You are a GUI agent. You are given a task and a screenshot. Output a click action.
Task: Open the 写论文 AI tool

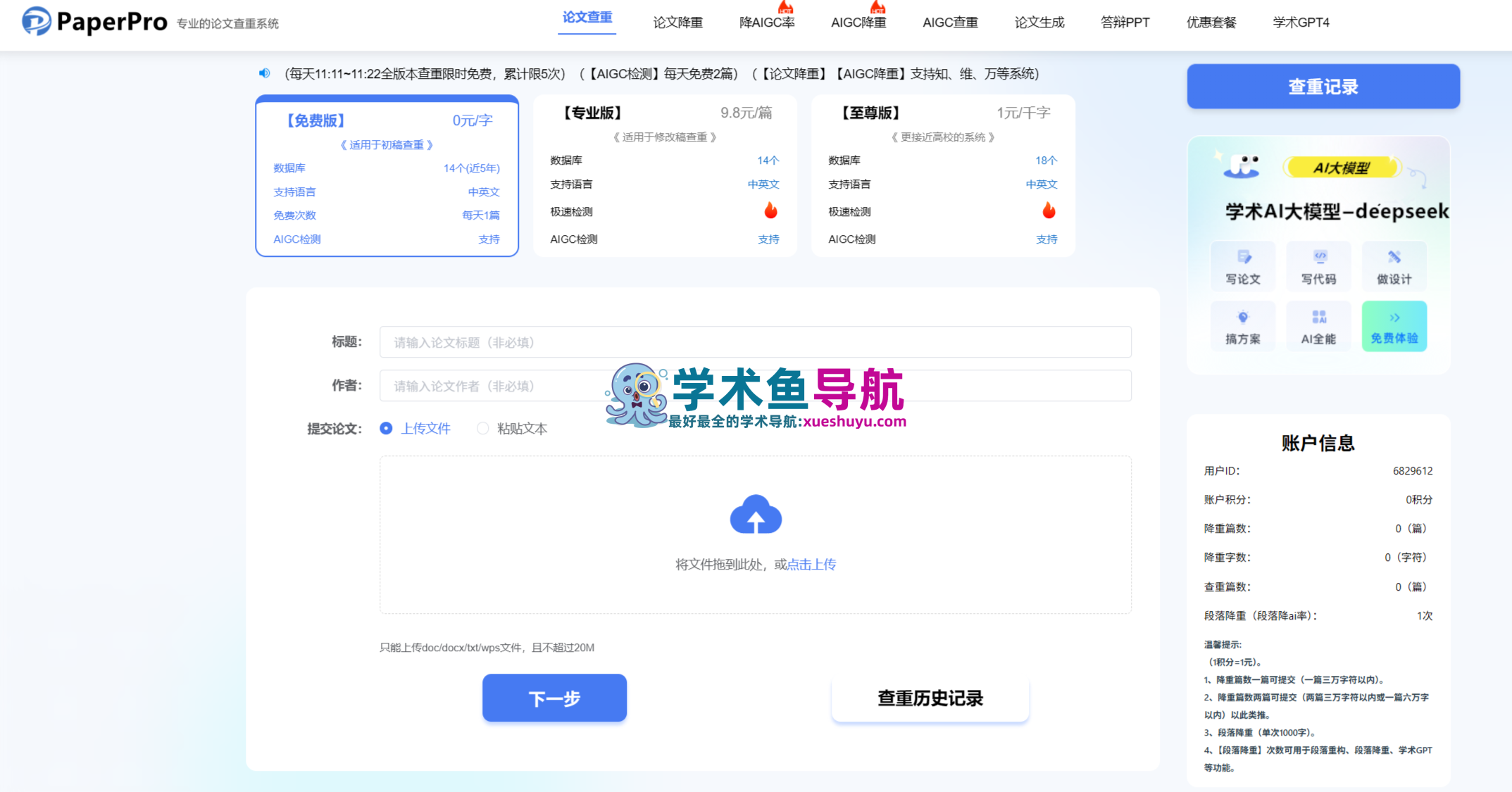[x=1243, y=266]
